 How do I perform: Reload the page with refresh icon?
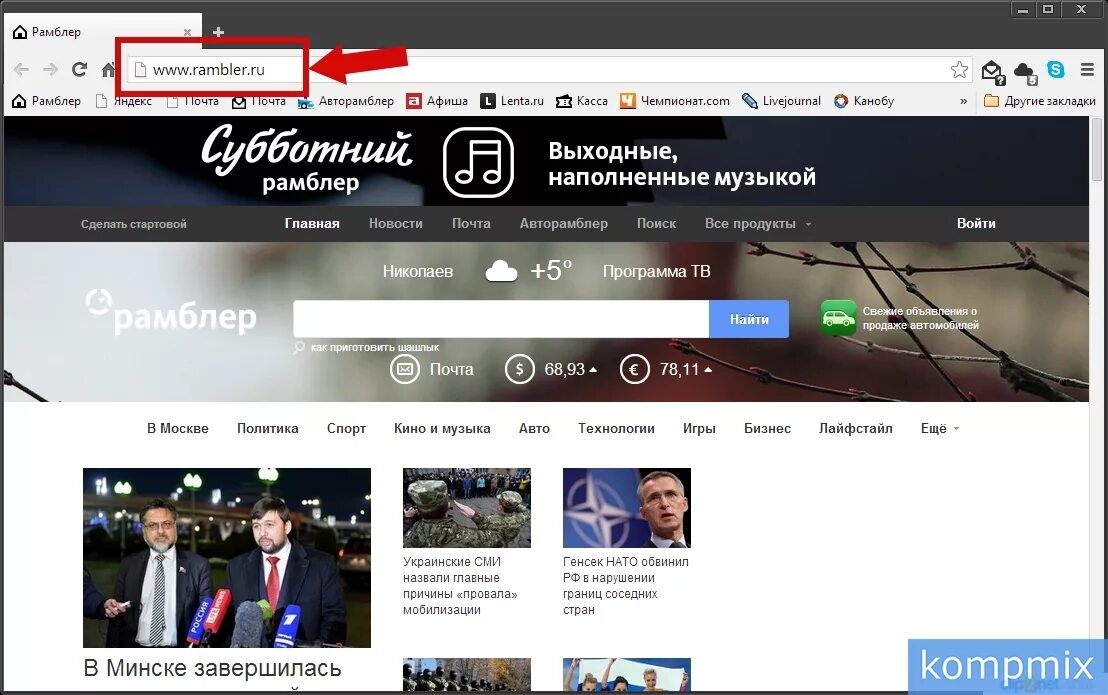pos(79,69)
